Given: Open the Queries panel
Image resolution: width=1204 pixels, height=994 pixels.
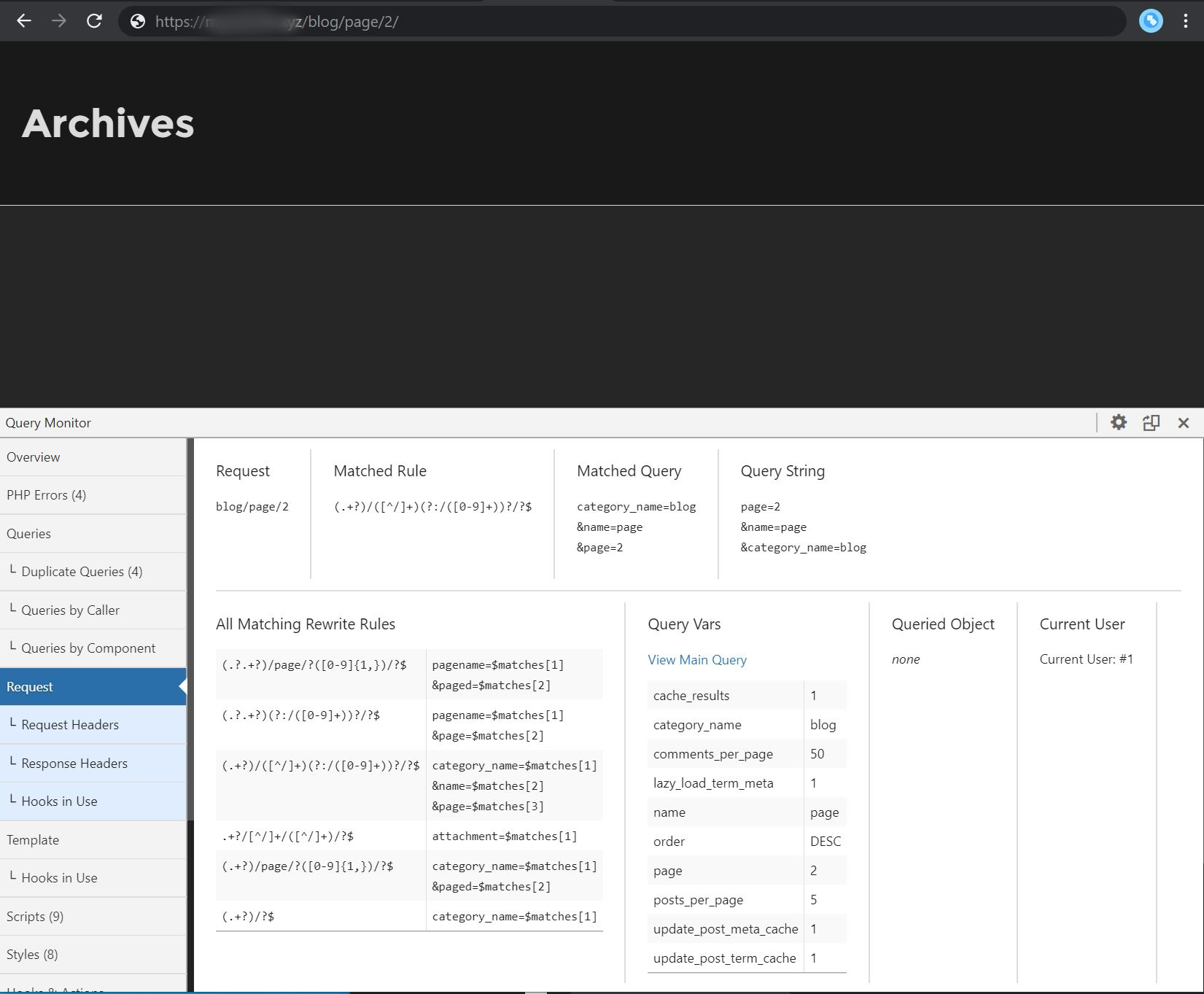Looking at the screenshot, I should 28,533.
